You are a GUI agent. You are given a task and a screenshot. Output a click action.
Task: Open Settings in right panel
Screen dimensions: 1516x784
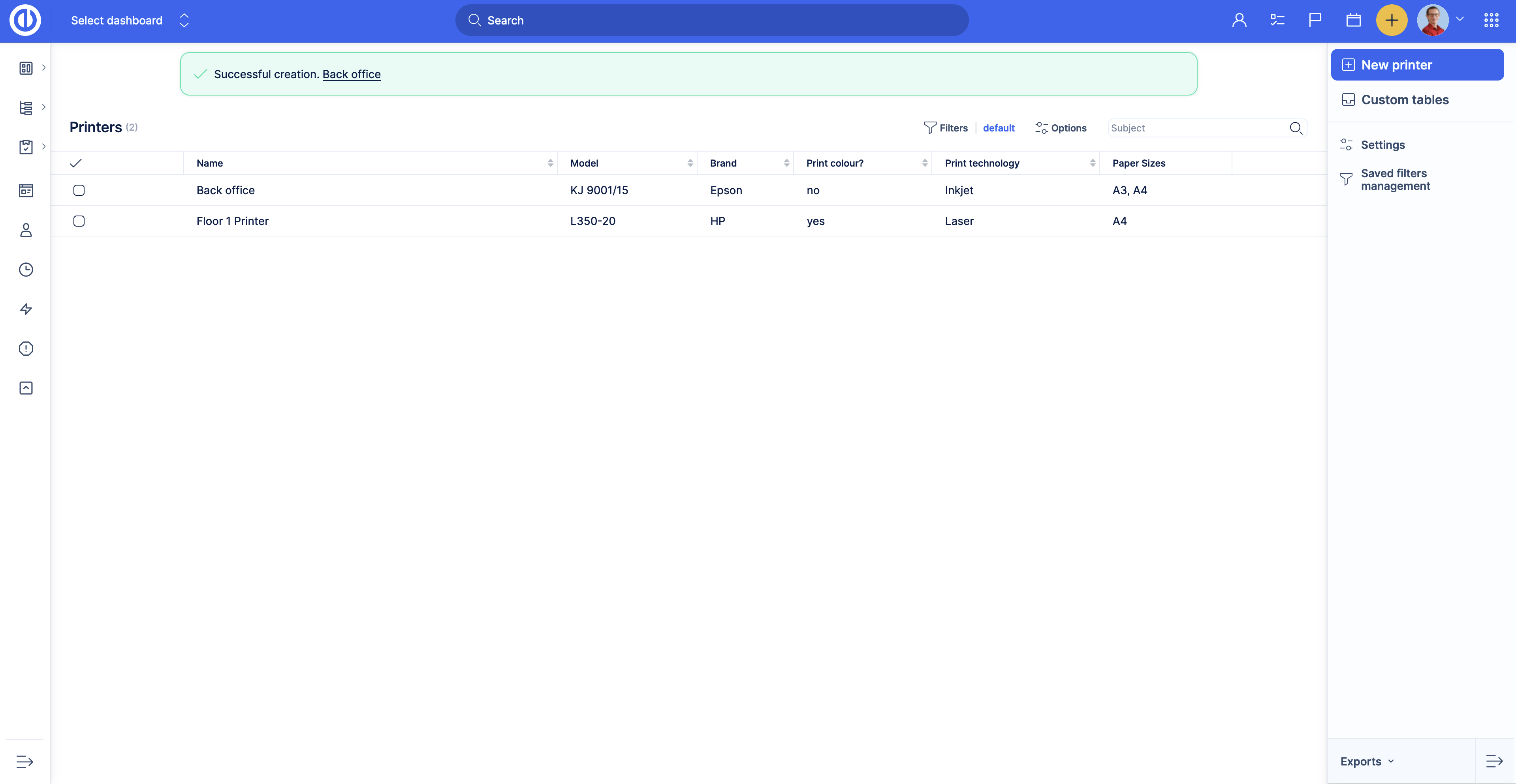1382,145
